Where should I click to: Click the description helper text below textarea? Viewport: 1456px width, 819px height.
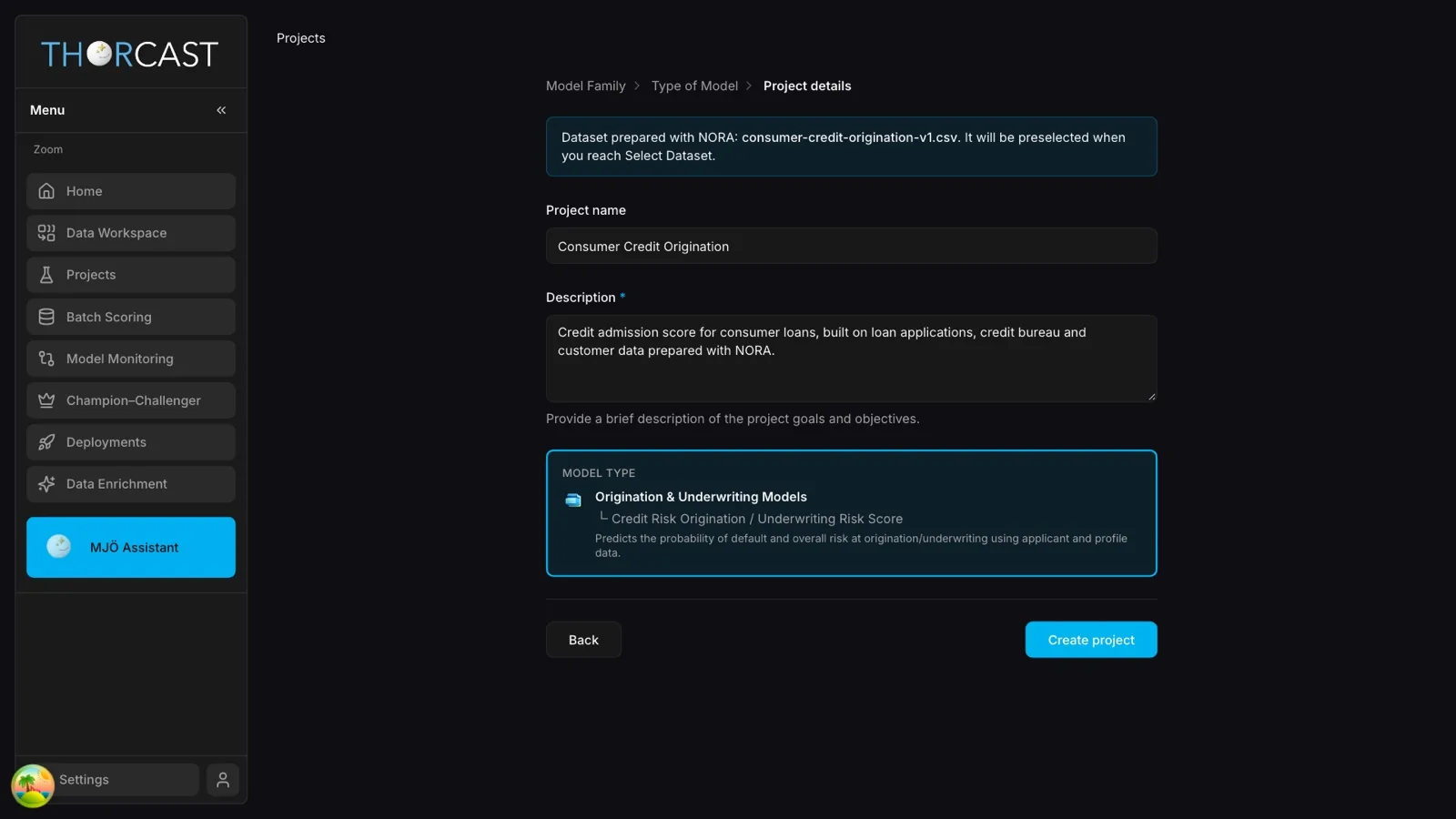coord(733,419)
